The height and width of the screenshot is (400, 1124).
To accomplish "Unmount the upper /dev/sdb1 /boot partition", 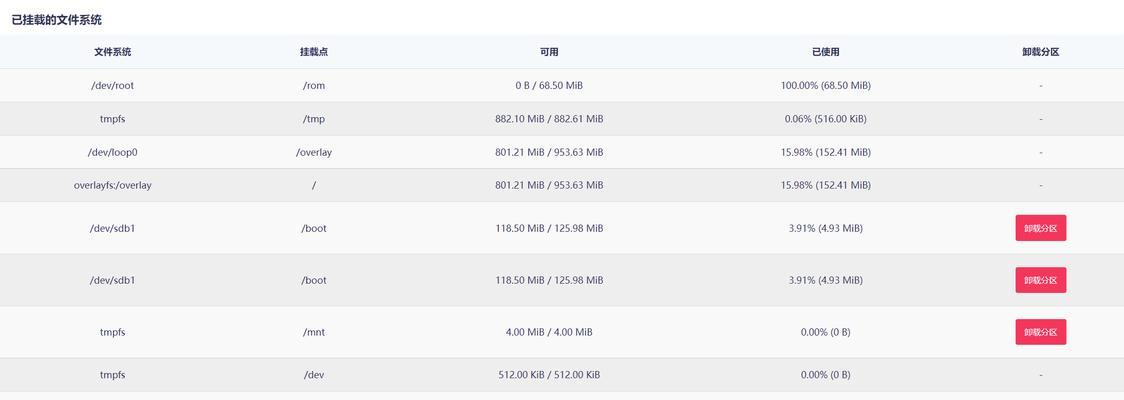I will coord(1040,228).
